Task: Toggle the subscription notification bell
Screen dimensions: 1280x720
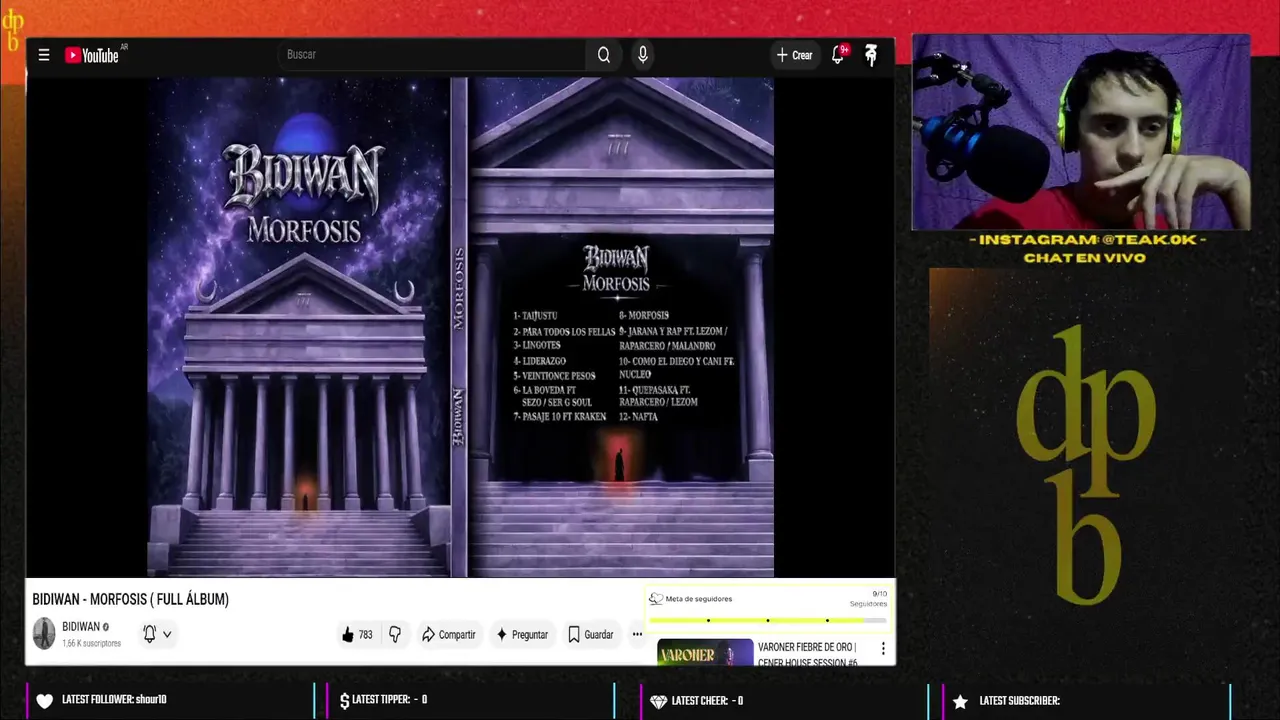Action: (x=149, y=634)
